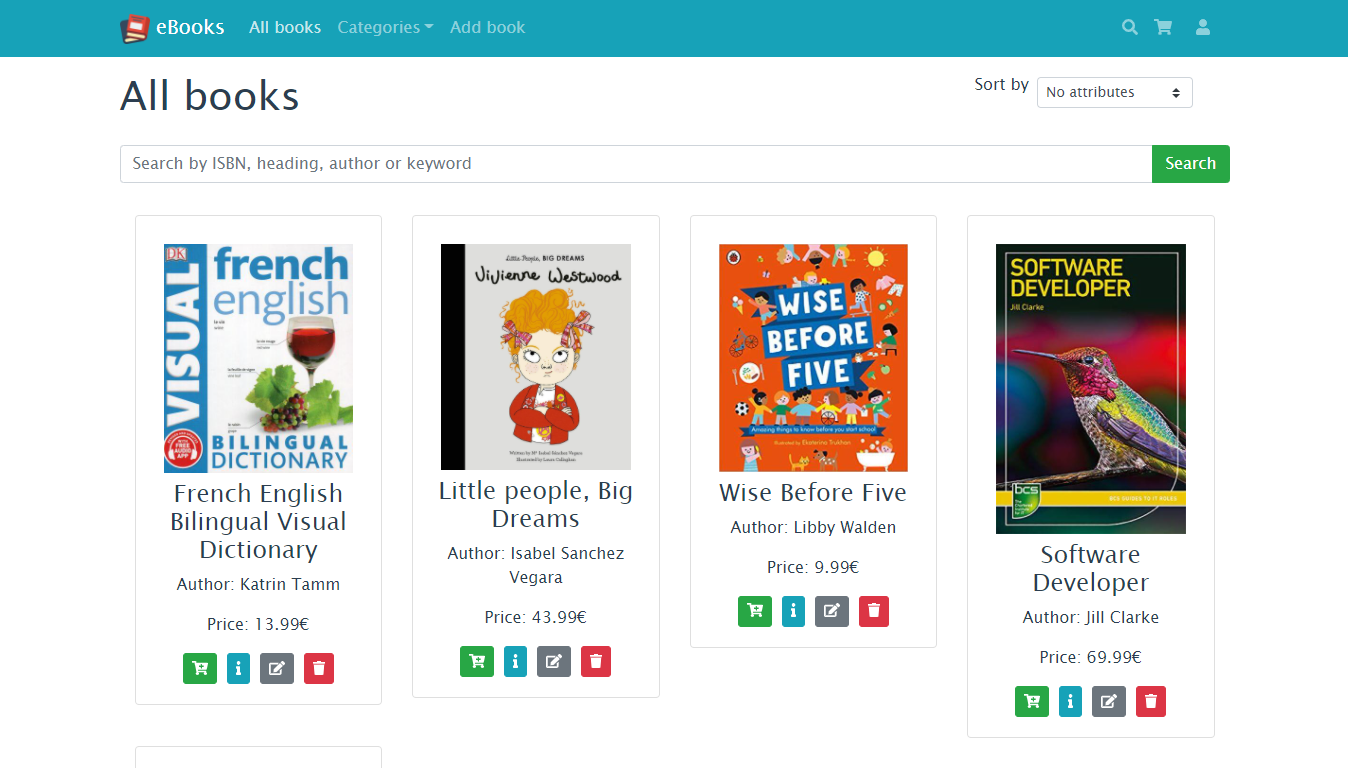Open the Sort by attributes dropdown
Screen dimensions: 1348x768
coord(1114,92)
